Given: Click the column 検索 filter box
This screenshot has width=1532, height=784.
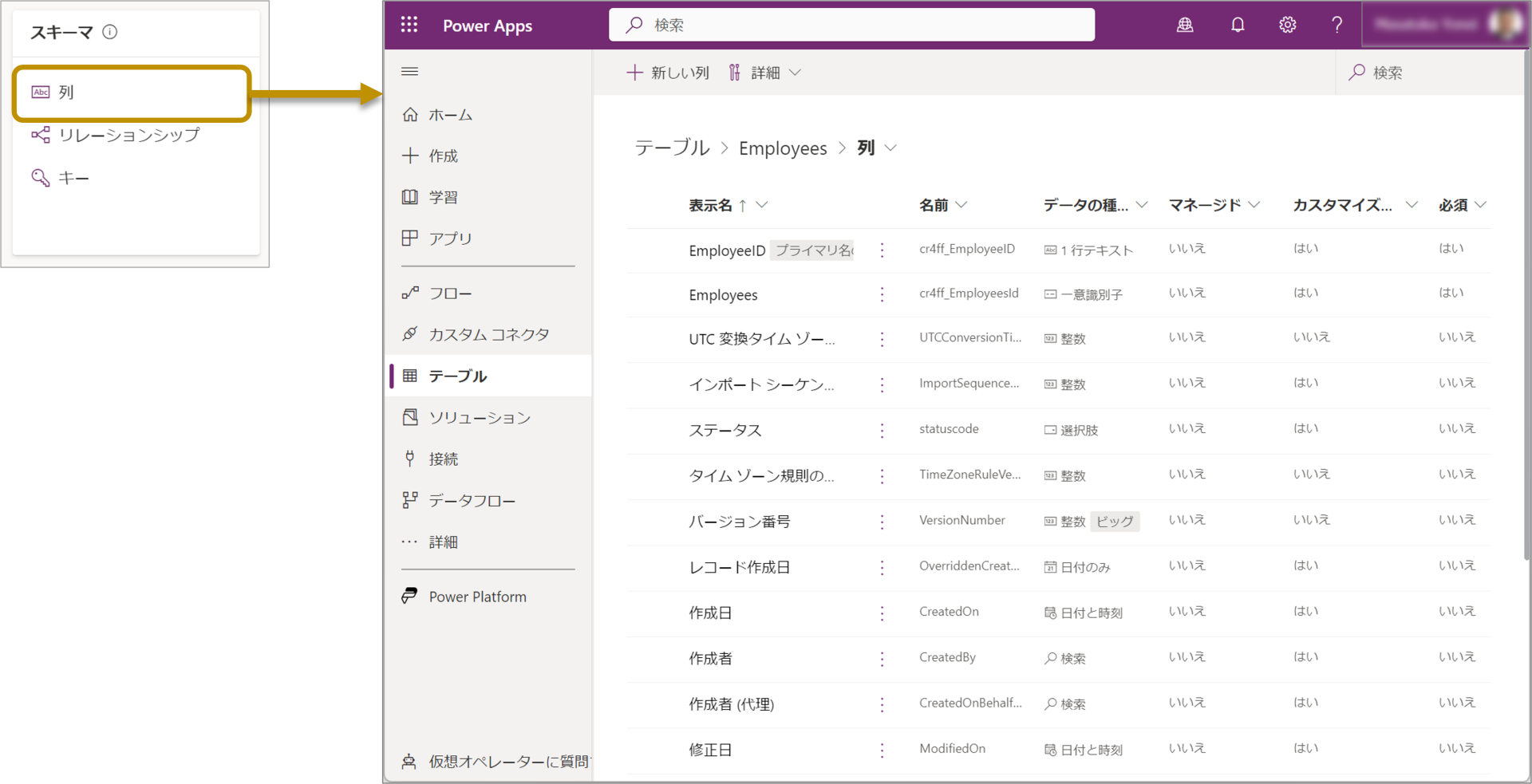Looking at the screenshot, I should click(x=1428, y=73).
